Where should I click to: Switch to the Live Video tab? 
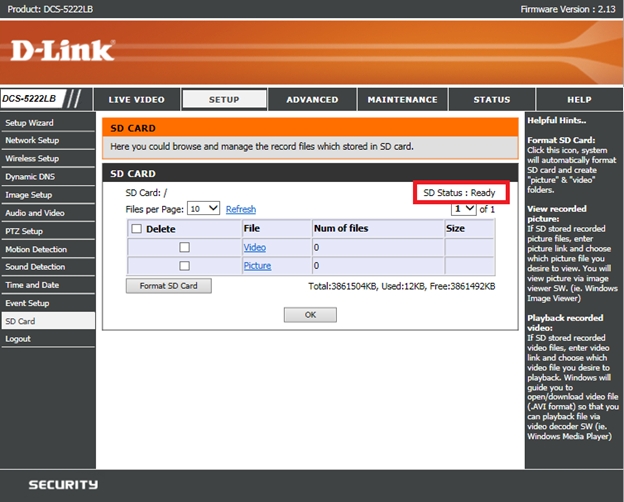point(136,100)
